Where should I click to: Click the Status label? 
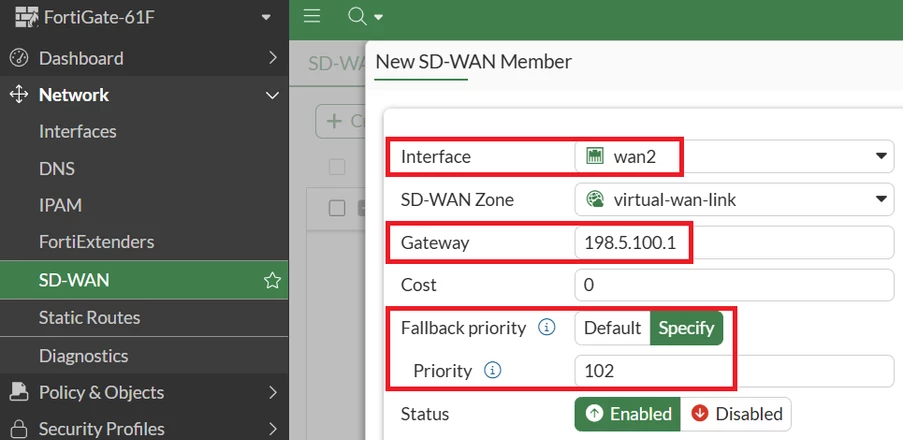pyautogui.click(x=425, y=414)
